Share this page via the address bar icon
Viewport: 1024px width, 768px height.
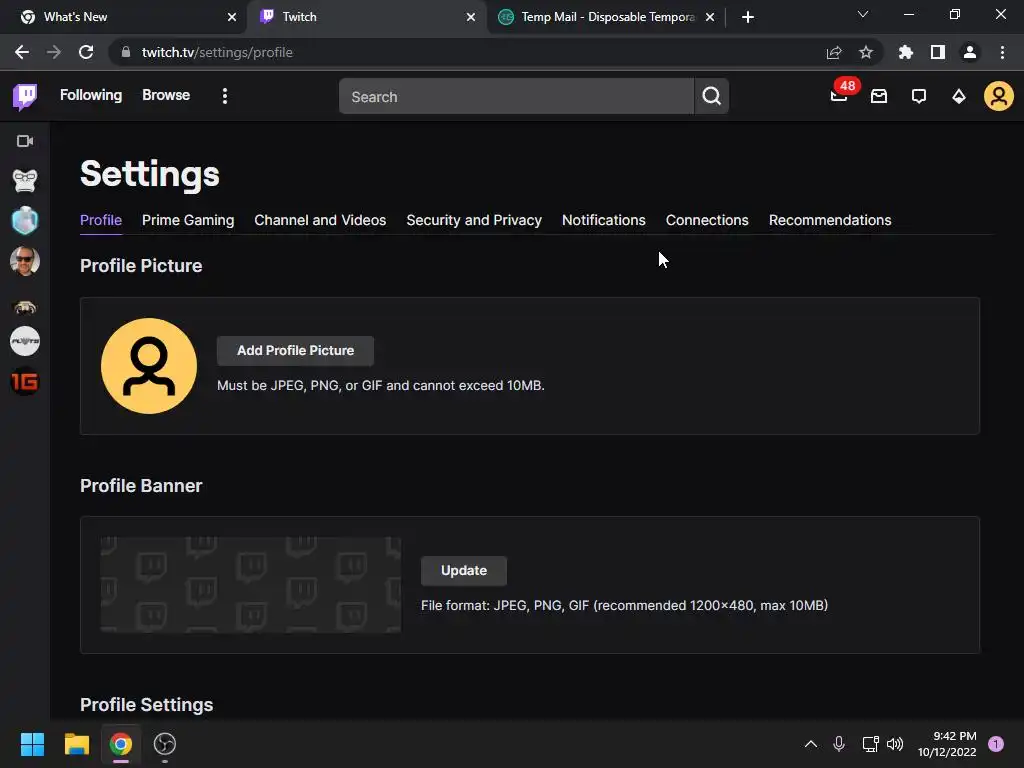click(834, 52)
